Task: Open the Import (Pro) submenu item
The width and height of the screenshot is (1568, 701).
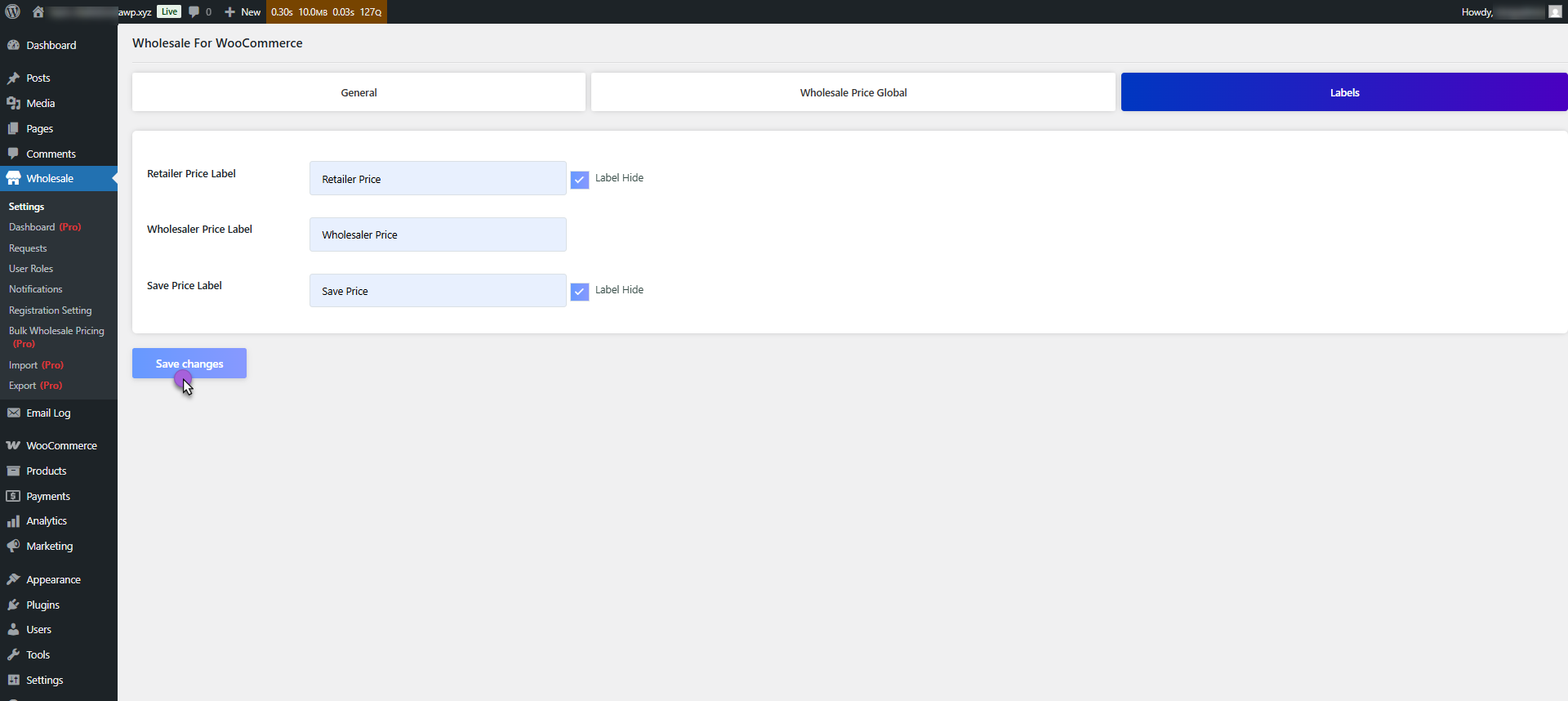Action: pyautogui.click(x=36, y=365)
